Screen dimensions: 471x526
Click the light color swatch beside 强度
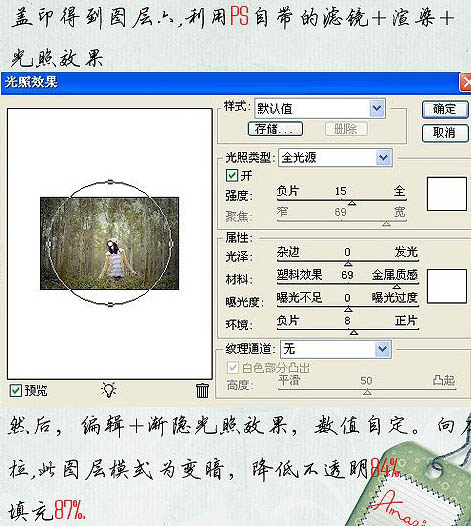tap(447, 194)
